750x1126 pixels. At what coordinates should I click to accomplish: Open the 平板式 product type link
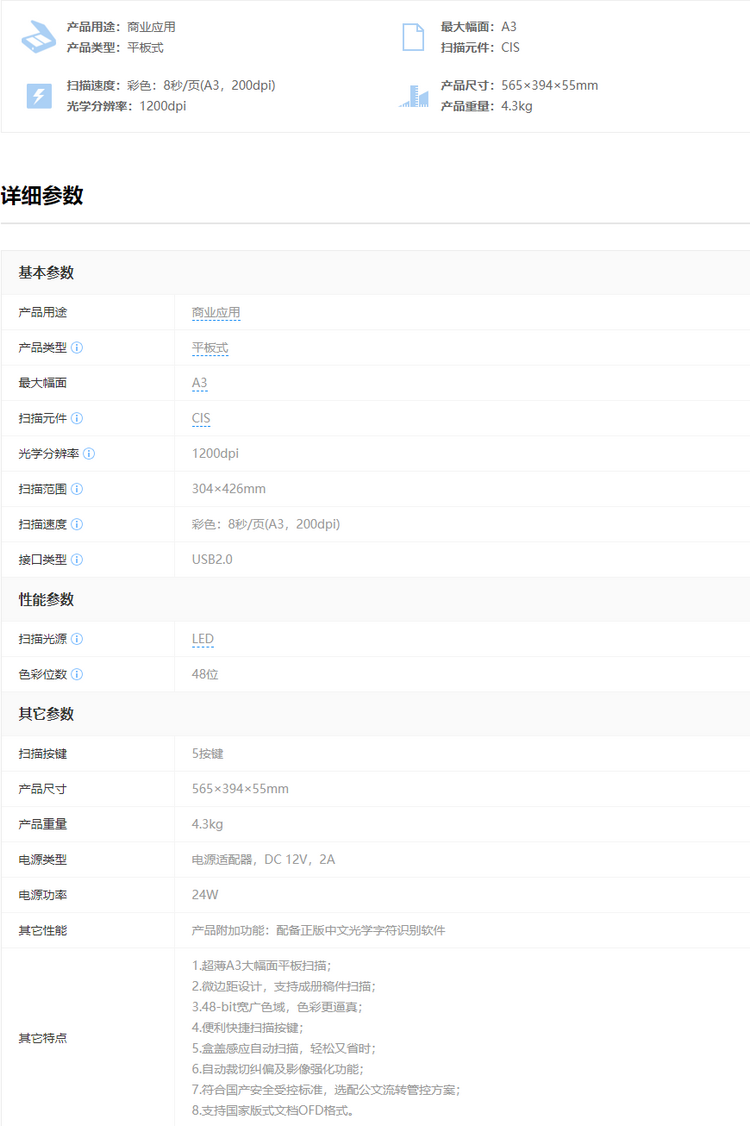(x=210, y=348)
